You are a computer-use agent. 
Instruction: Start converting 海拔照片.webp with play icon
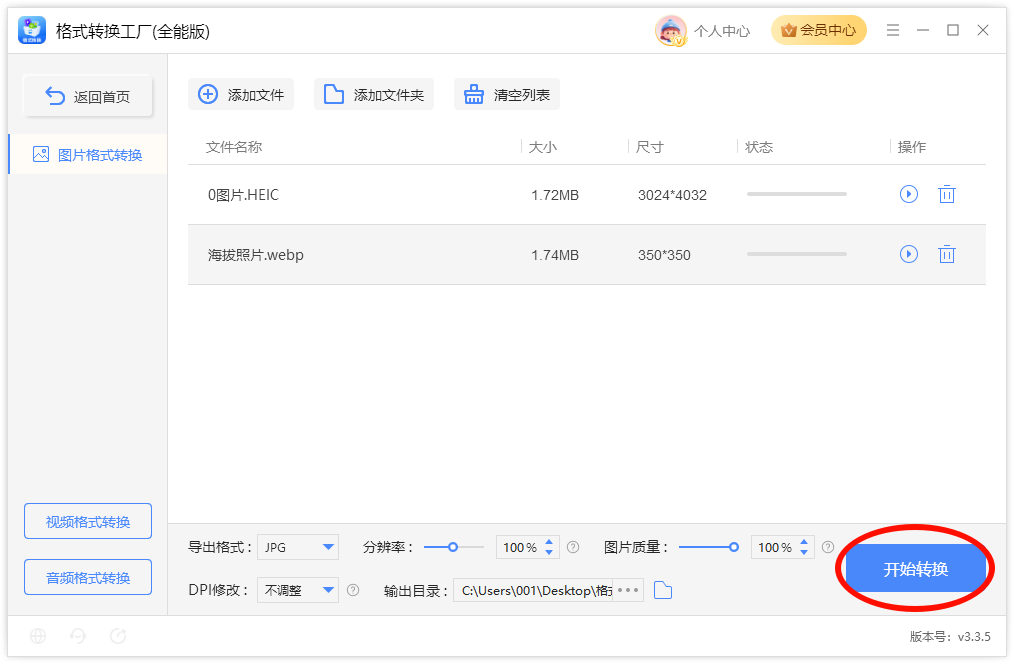pyautogui.click(x=909, y=254)
